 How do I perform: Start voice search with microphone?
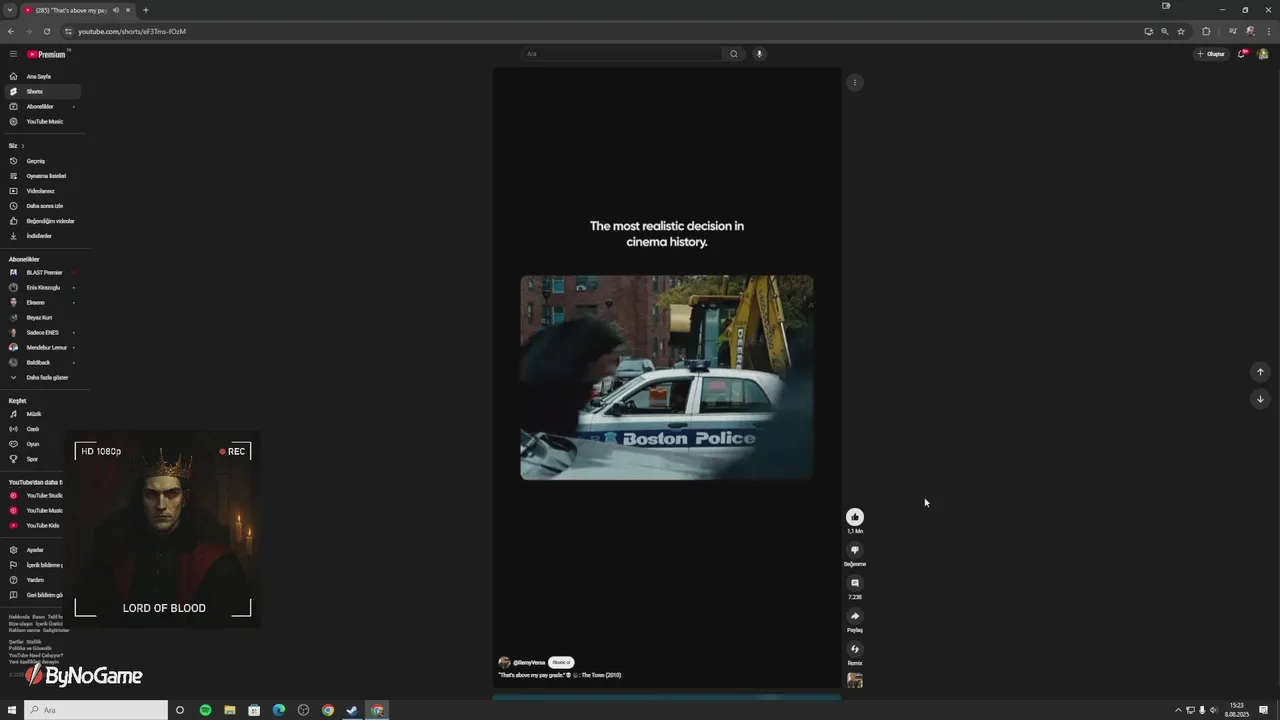759,54
